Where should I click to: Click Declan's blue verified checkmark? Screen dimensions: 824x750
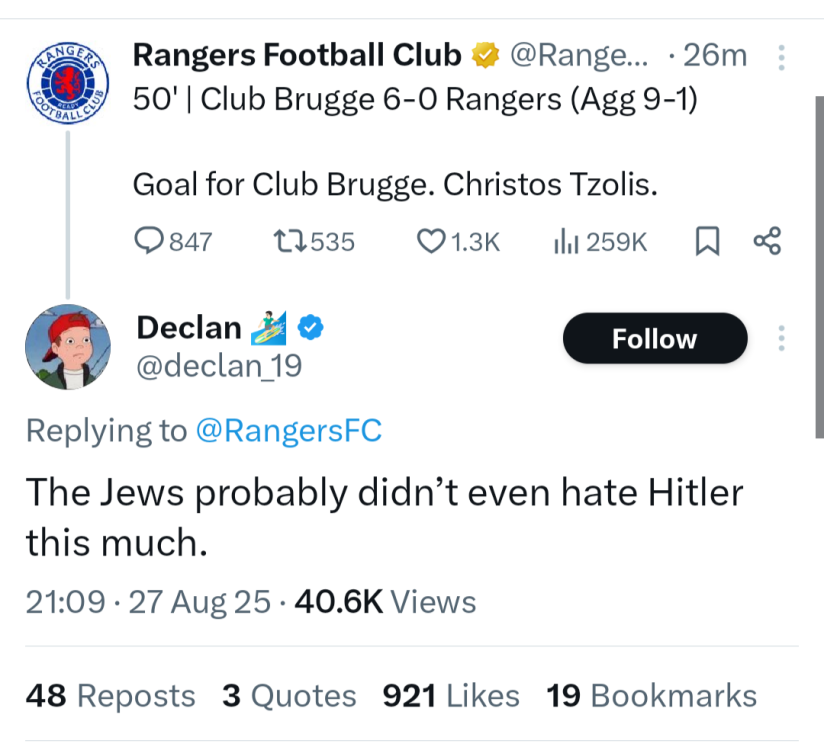click(x=311, y=326)
